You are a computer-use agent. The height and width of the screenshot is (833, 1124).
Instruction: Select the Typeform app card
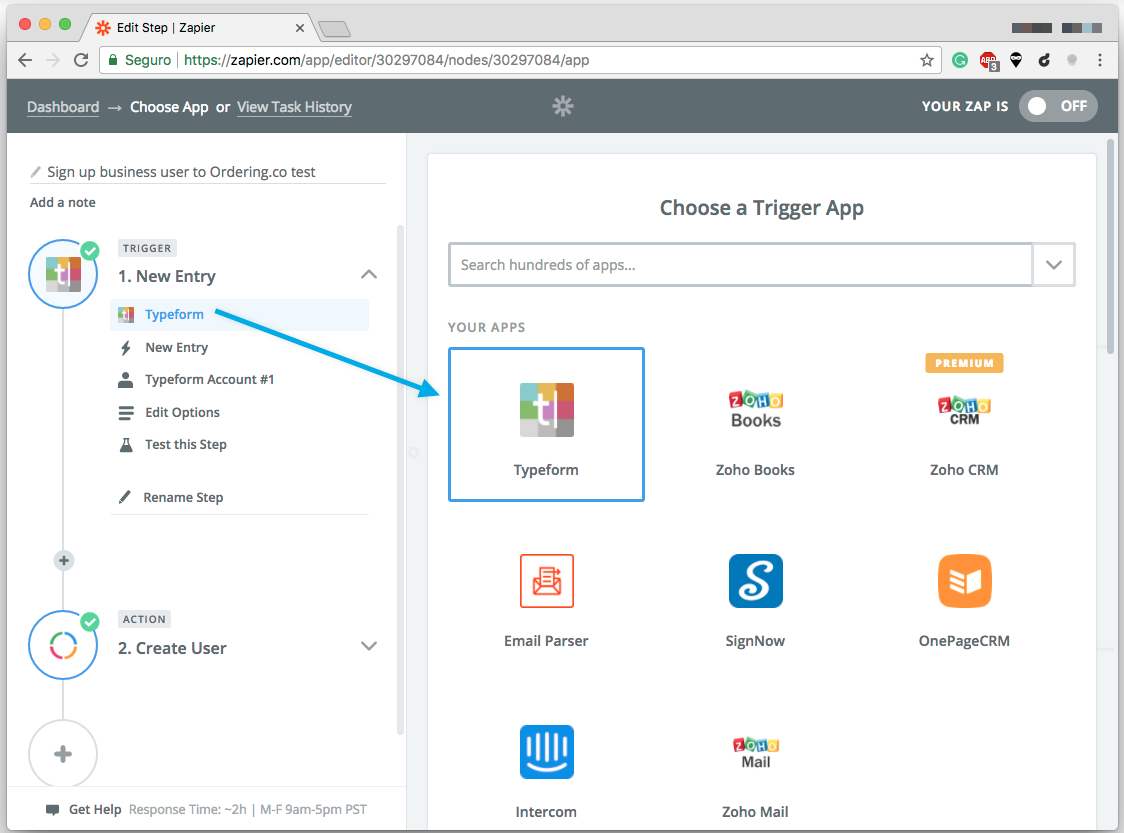[546, 424]
